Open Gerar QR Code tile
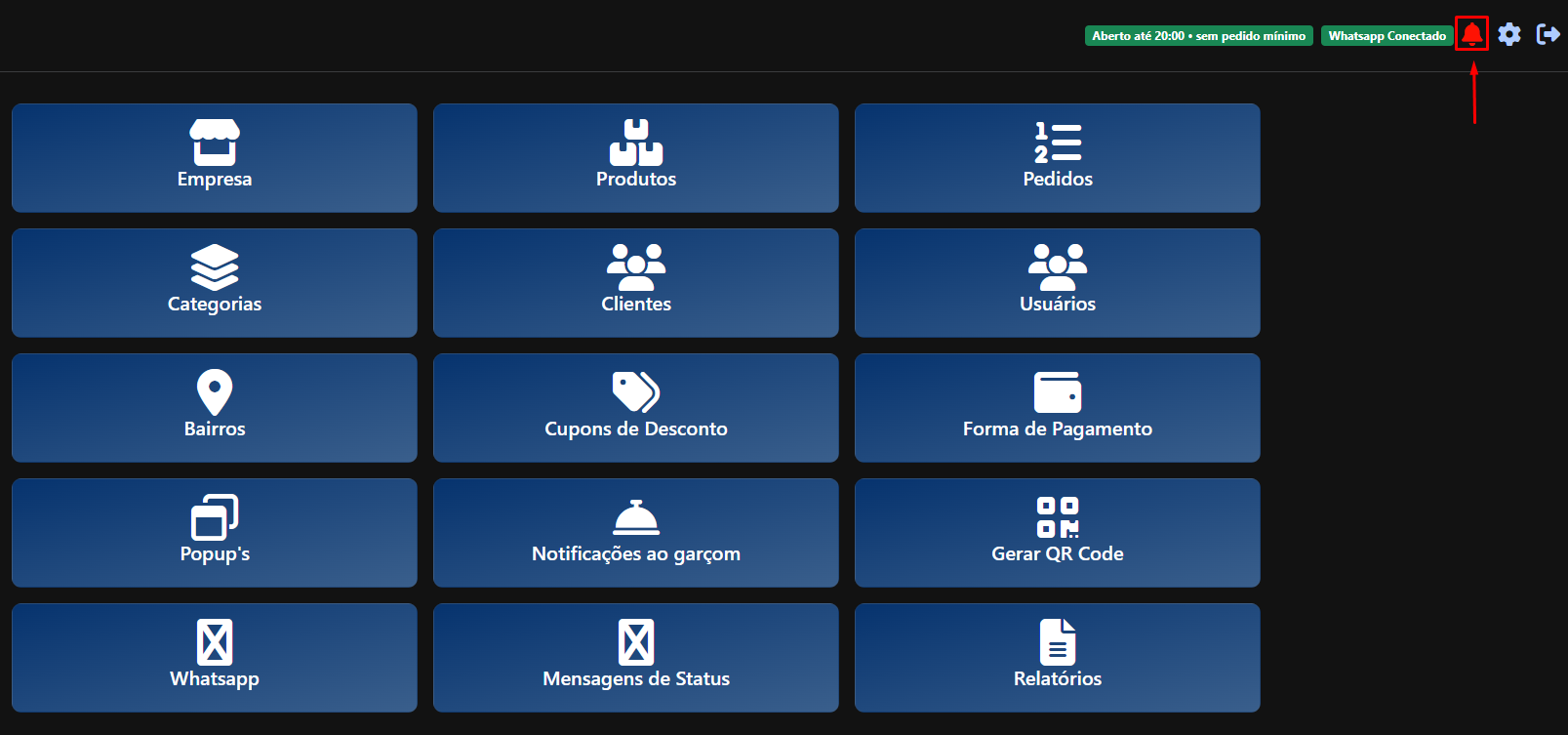This screenshot has height=735, width=1568. click(1058, 533)
